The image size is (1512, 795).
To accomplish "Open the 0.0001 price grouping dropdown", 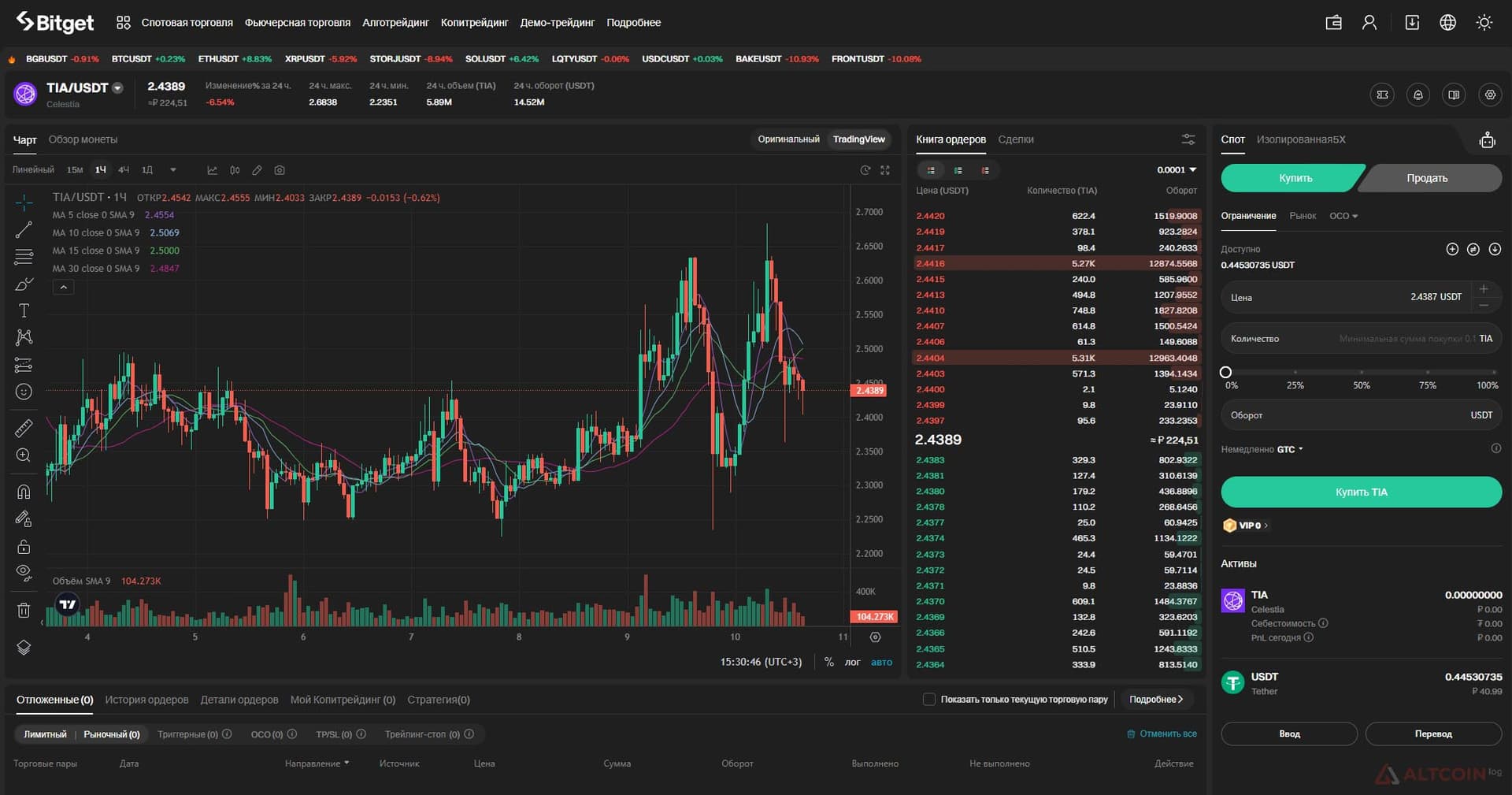I will [x=1177, y=170].
